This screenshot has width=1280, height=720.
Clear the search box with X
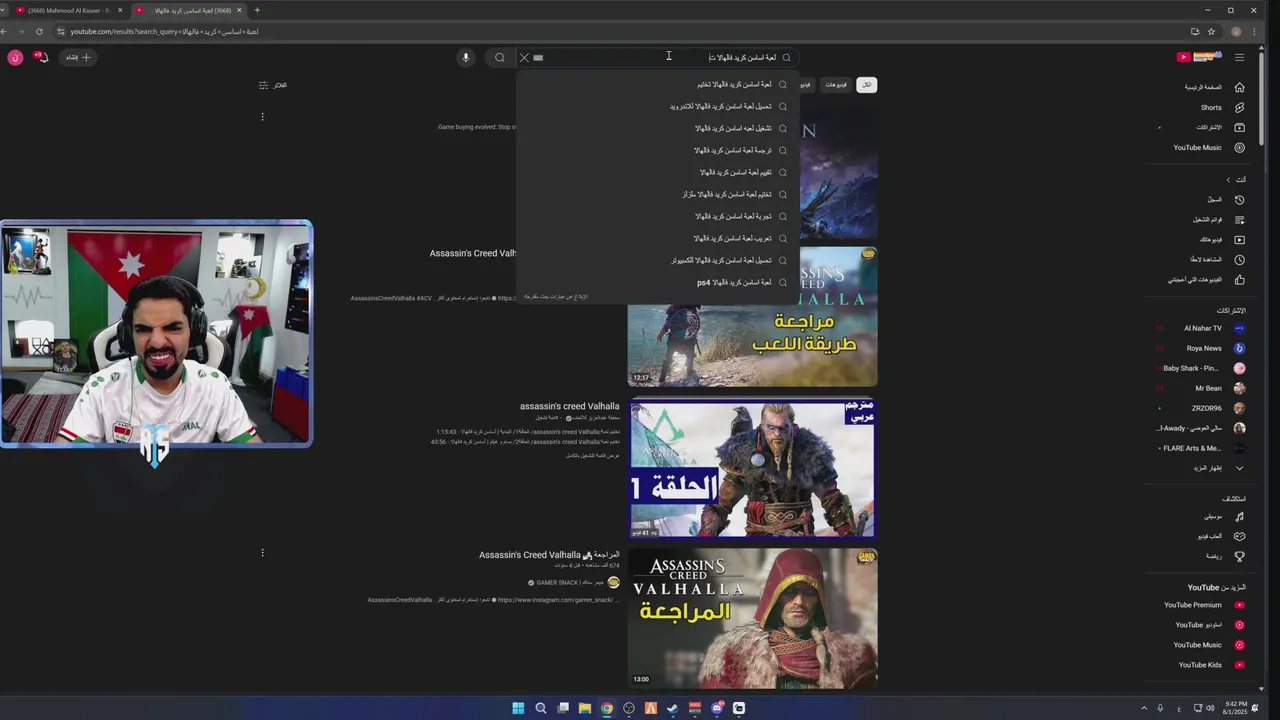pos(524,57)
